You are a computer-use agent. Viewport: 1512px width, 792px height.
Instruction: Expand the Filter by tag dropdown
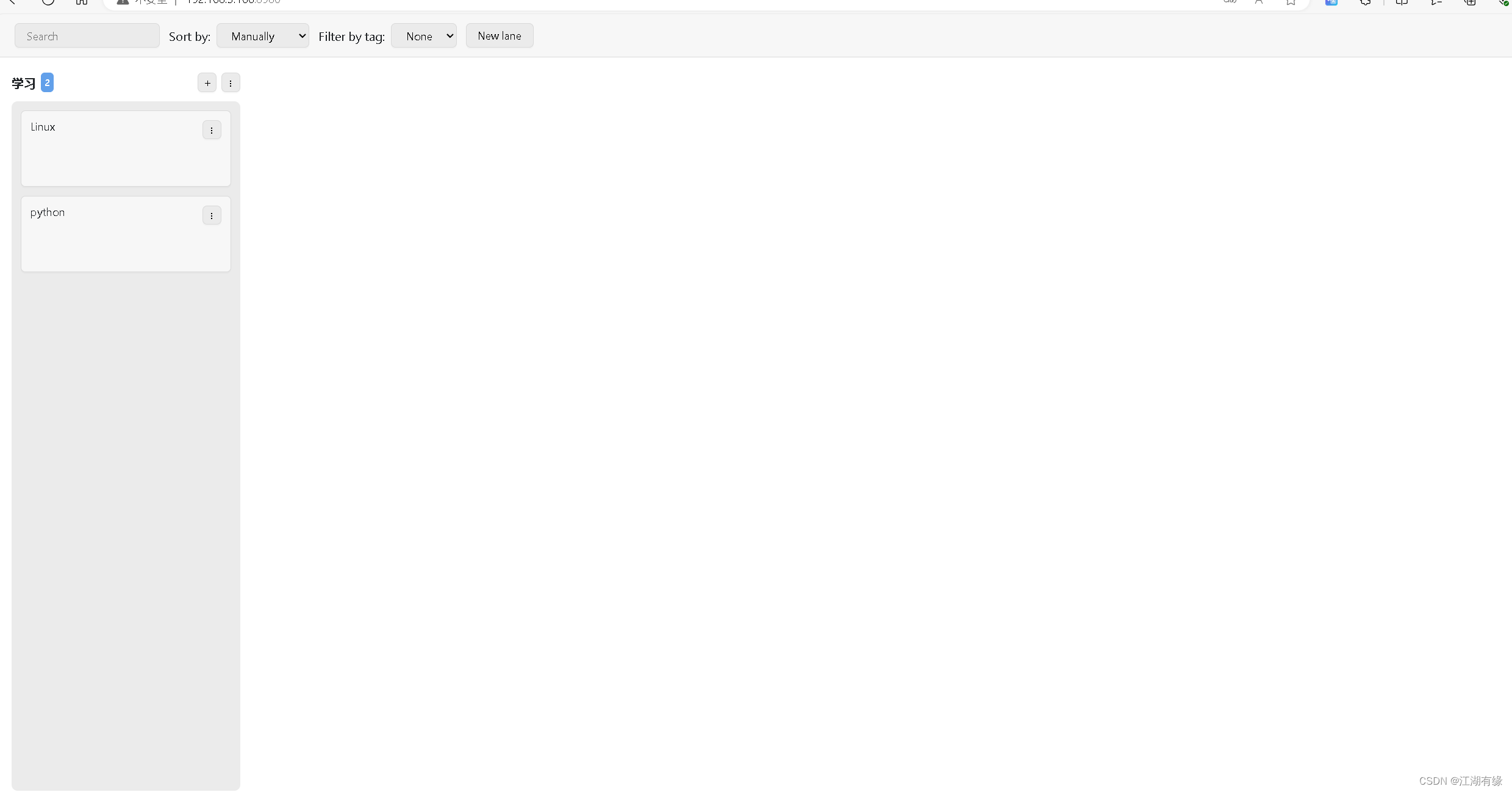[x=424, y=36]
